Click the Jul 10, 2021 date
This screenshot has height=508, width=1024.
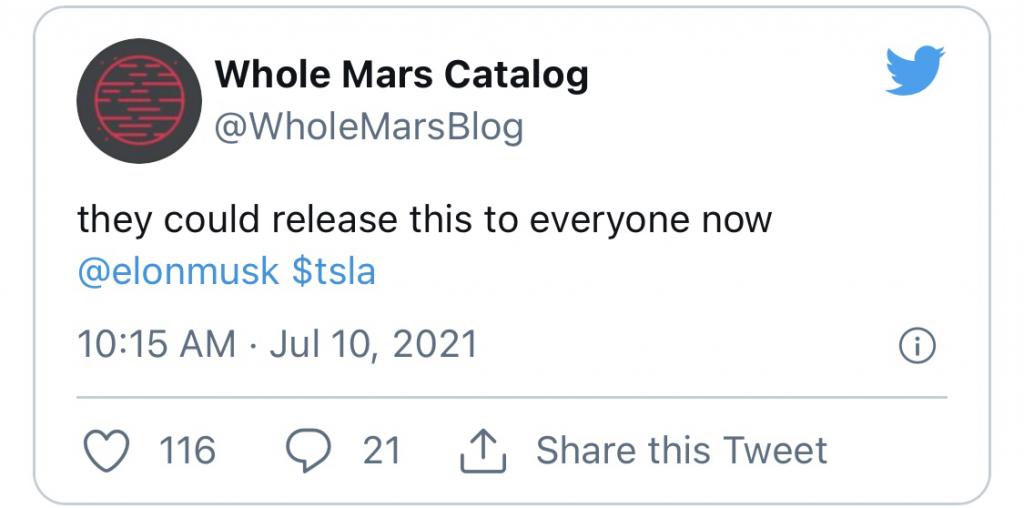coord(373,345)
